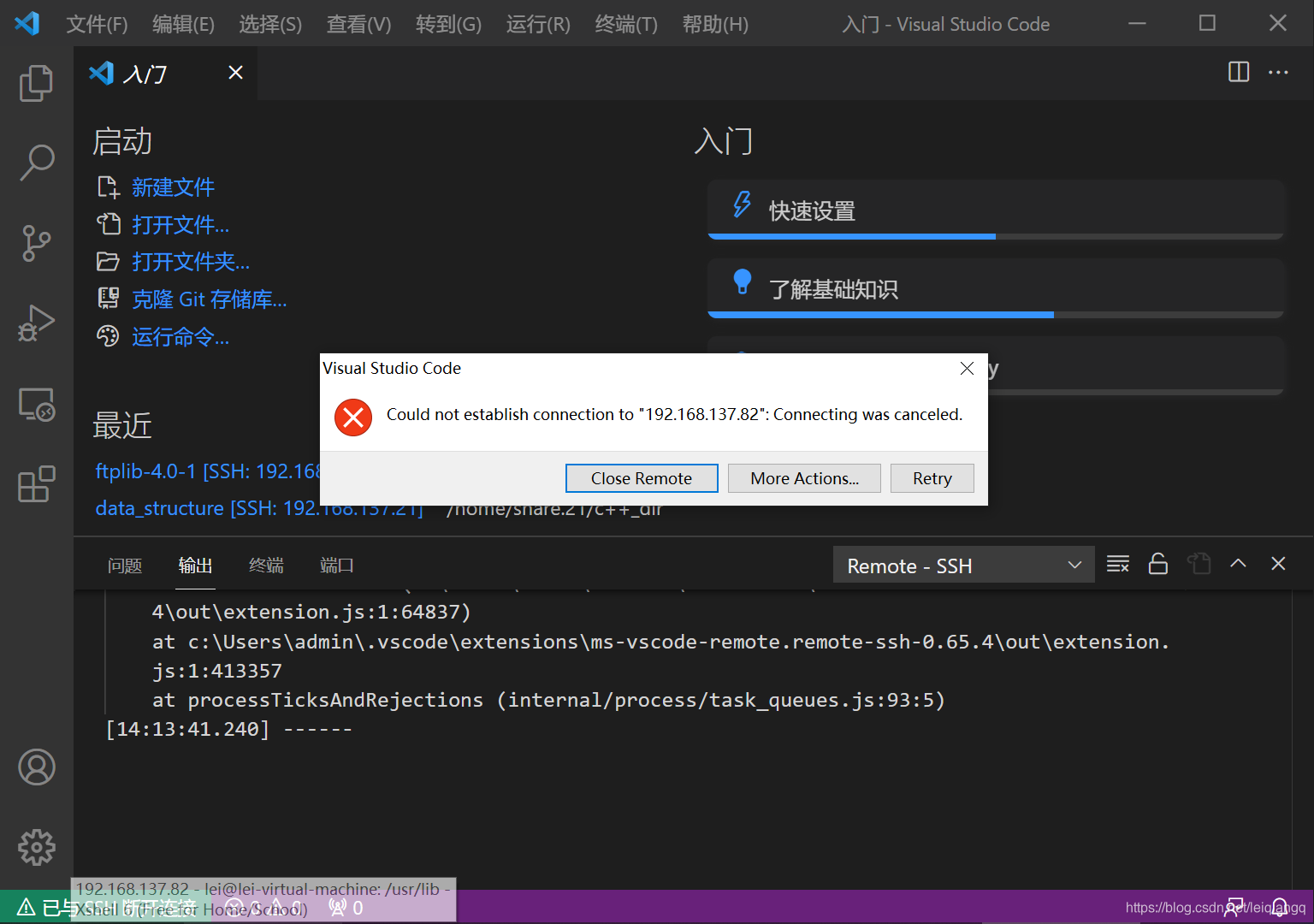Collapse the panel with the chevron icon
The image size is (1314, 924).
[1238, 564]
